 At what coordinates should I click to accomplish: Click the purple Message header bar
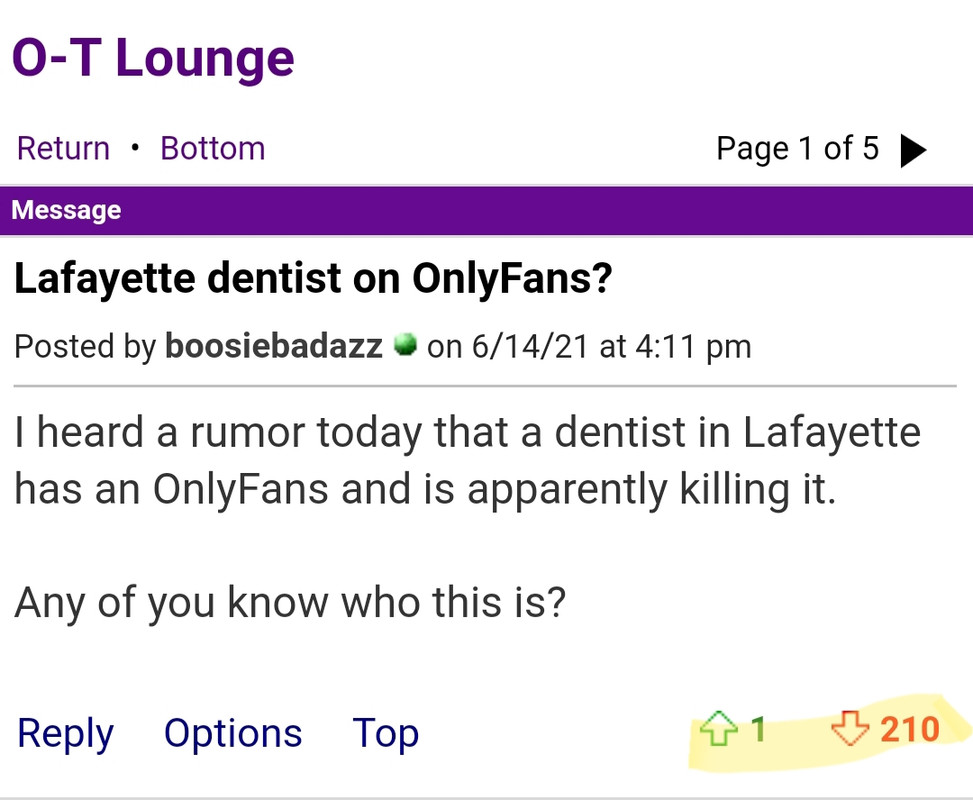(x=486, y=210)
